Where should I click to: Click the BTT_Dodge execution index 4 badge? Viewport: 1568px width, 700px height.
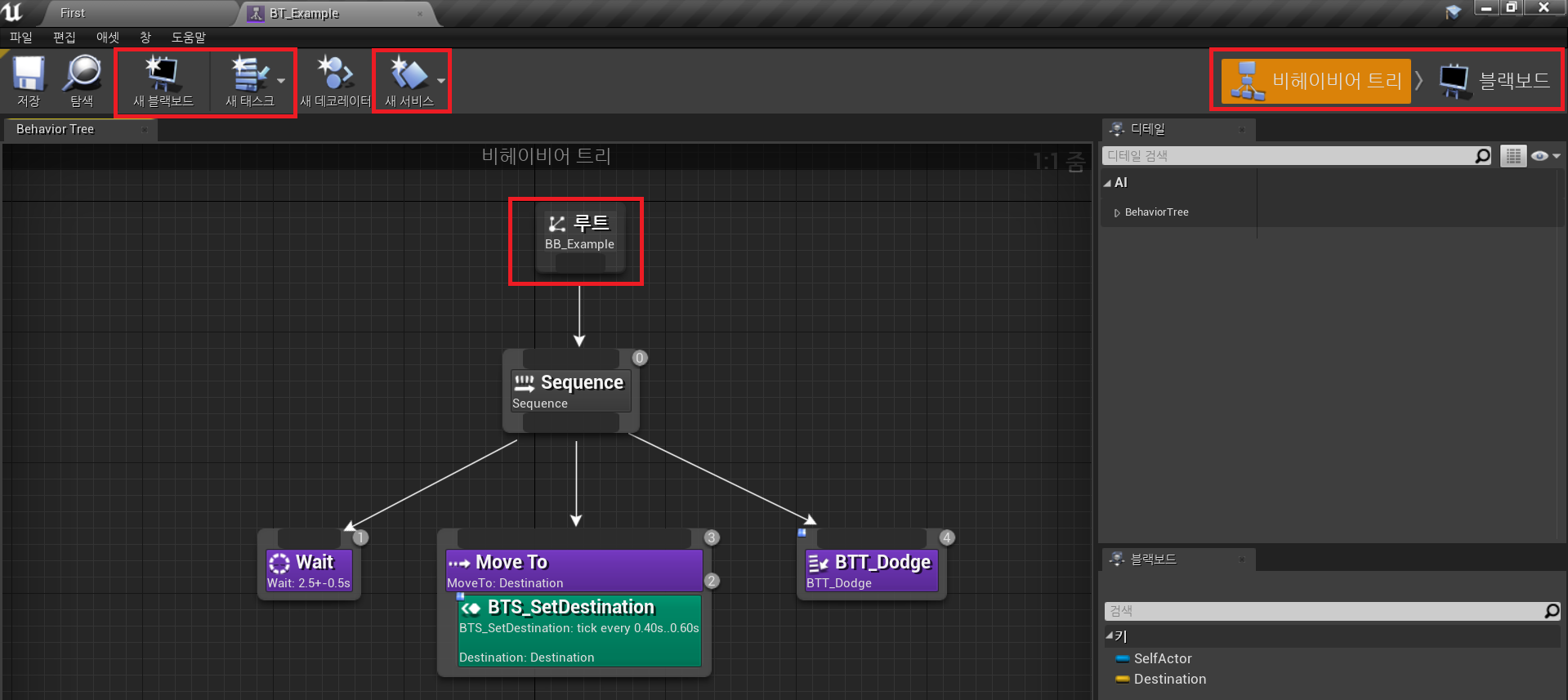946,537
